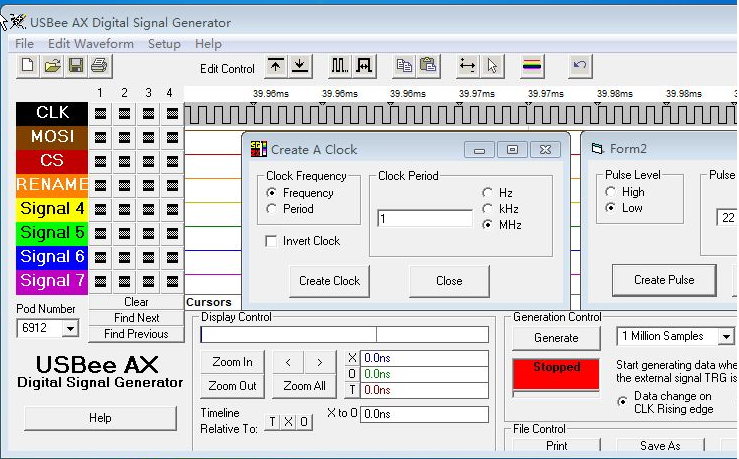Click the clock value input field
This screenshot has height=459, width=739.
(425, 218)
